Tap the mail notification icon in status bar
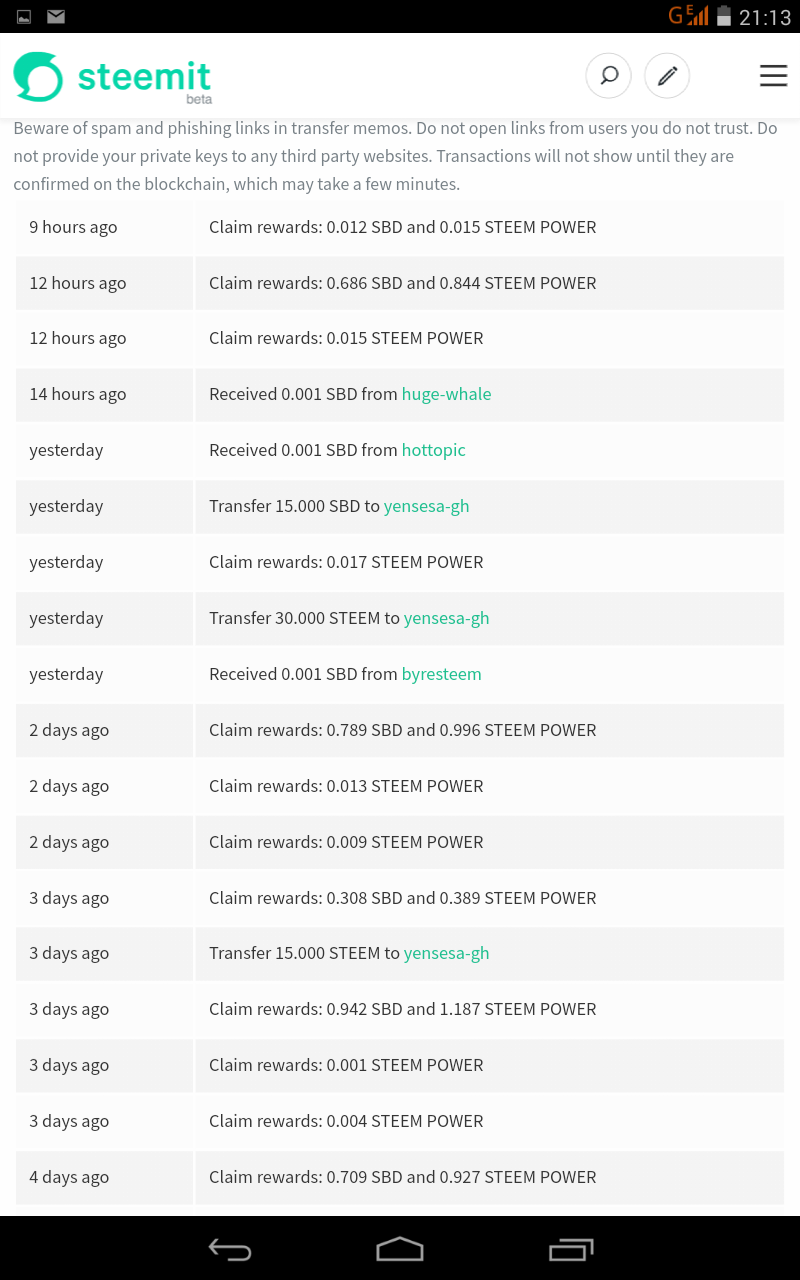This screenshot has height=1280, width=800. point(56,16)
